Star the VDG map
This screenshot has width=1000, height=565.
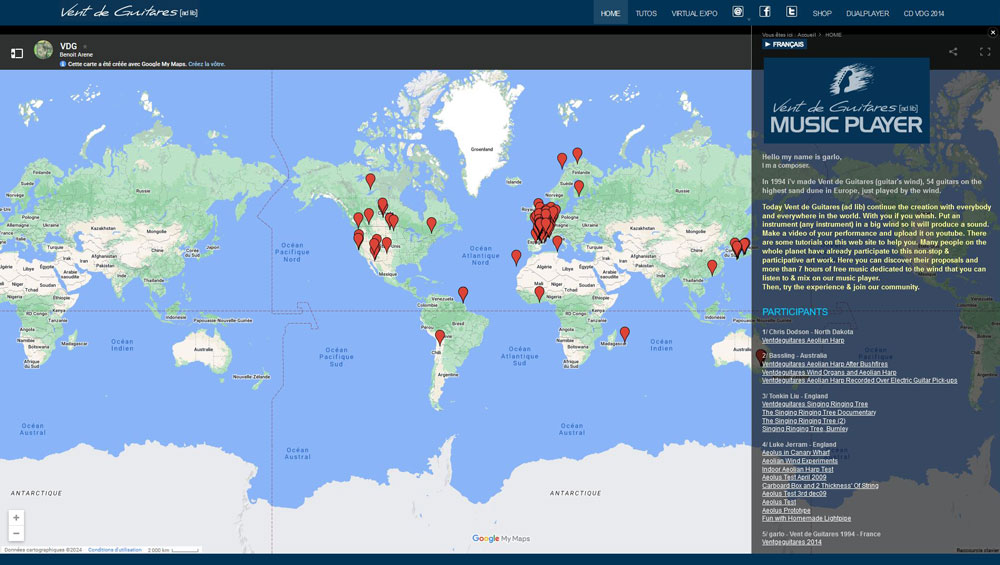tap(85, 47)
